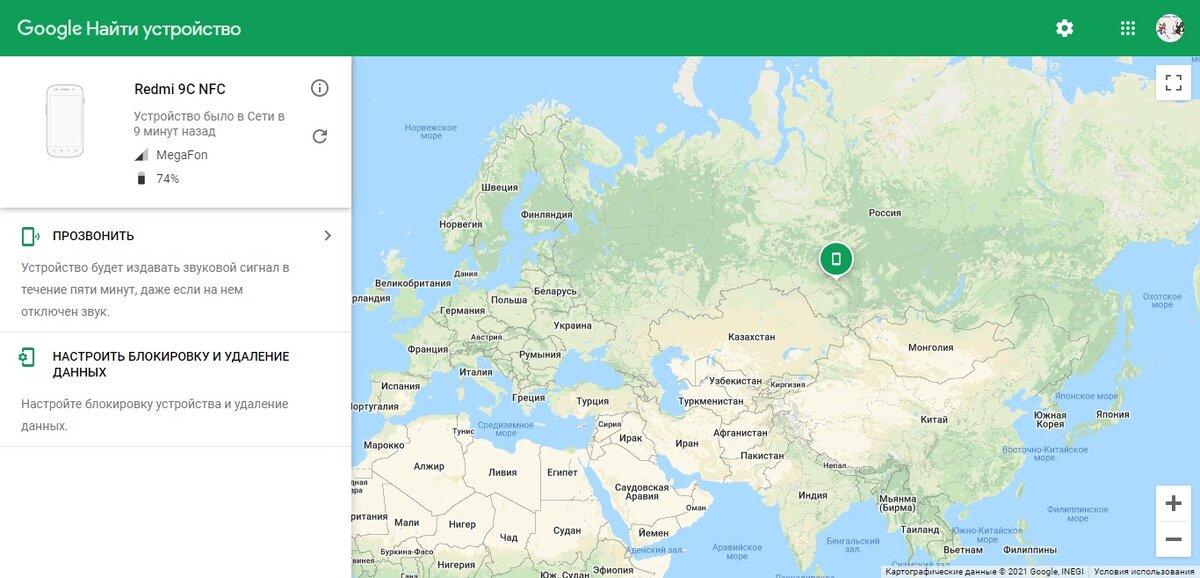The height and width of the screenshot is (578, 1200).
Task: Click the battery icon next to 74%
Action: [x=140, y=179]
